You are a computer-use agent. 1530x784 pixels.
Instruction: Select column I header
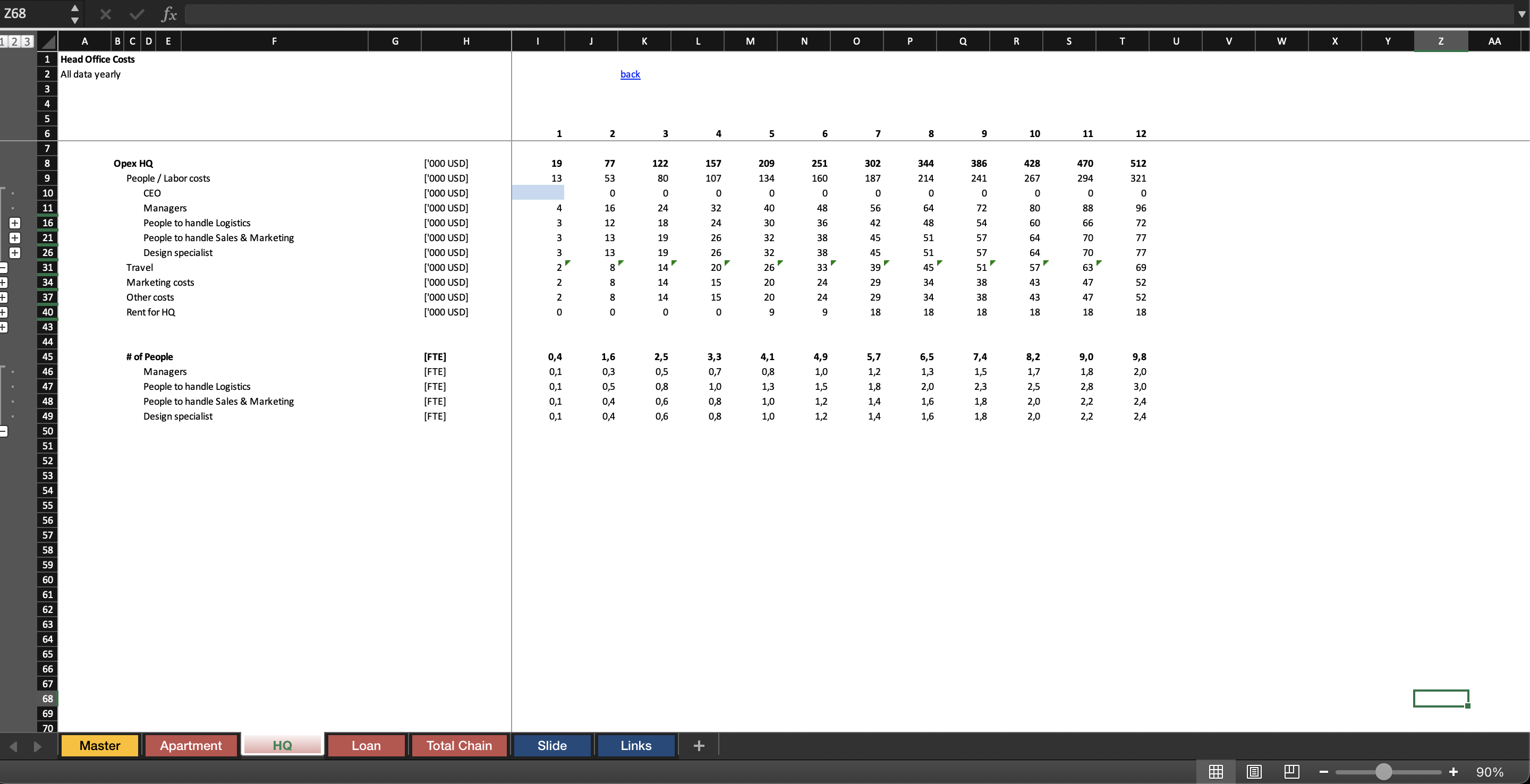click(x=538, y=41)
